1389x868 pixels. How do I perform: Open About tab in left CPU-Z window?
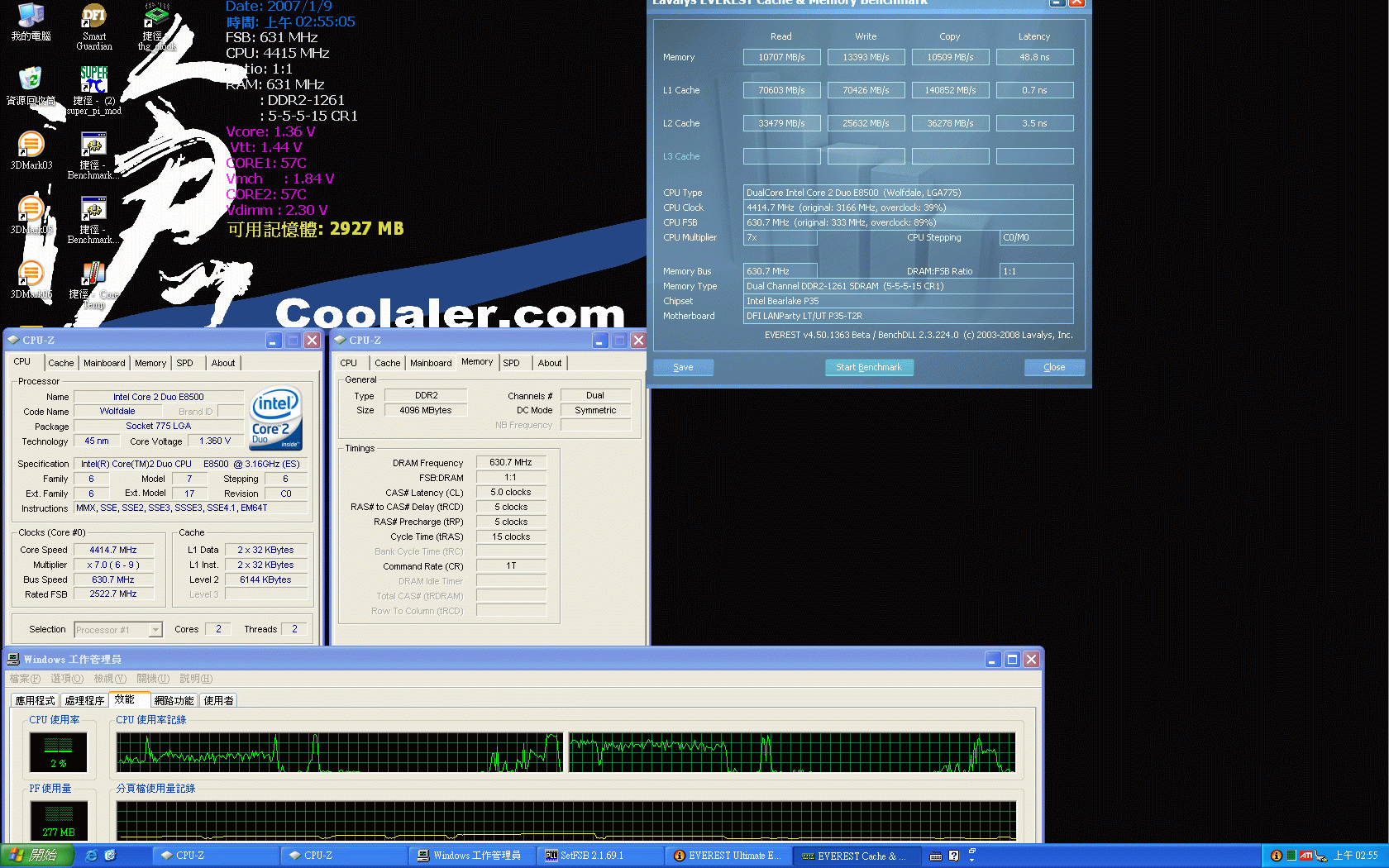223,363
